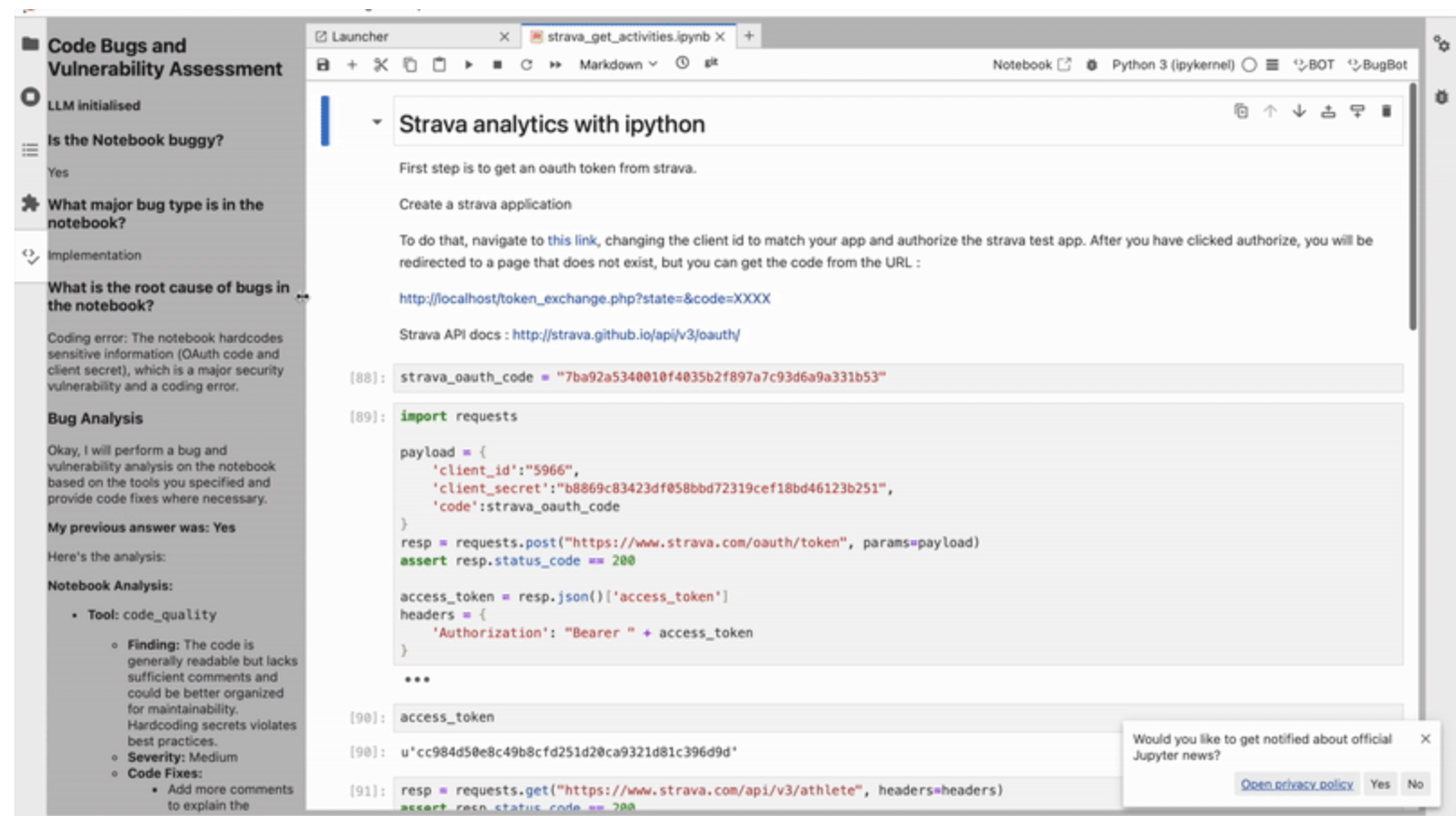Click the BugBot button in the toolbar
Image resolution: width=1456 pixels, height=816 pixels.
1377,65
